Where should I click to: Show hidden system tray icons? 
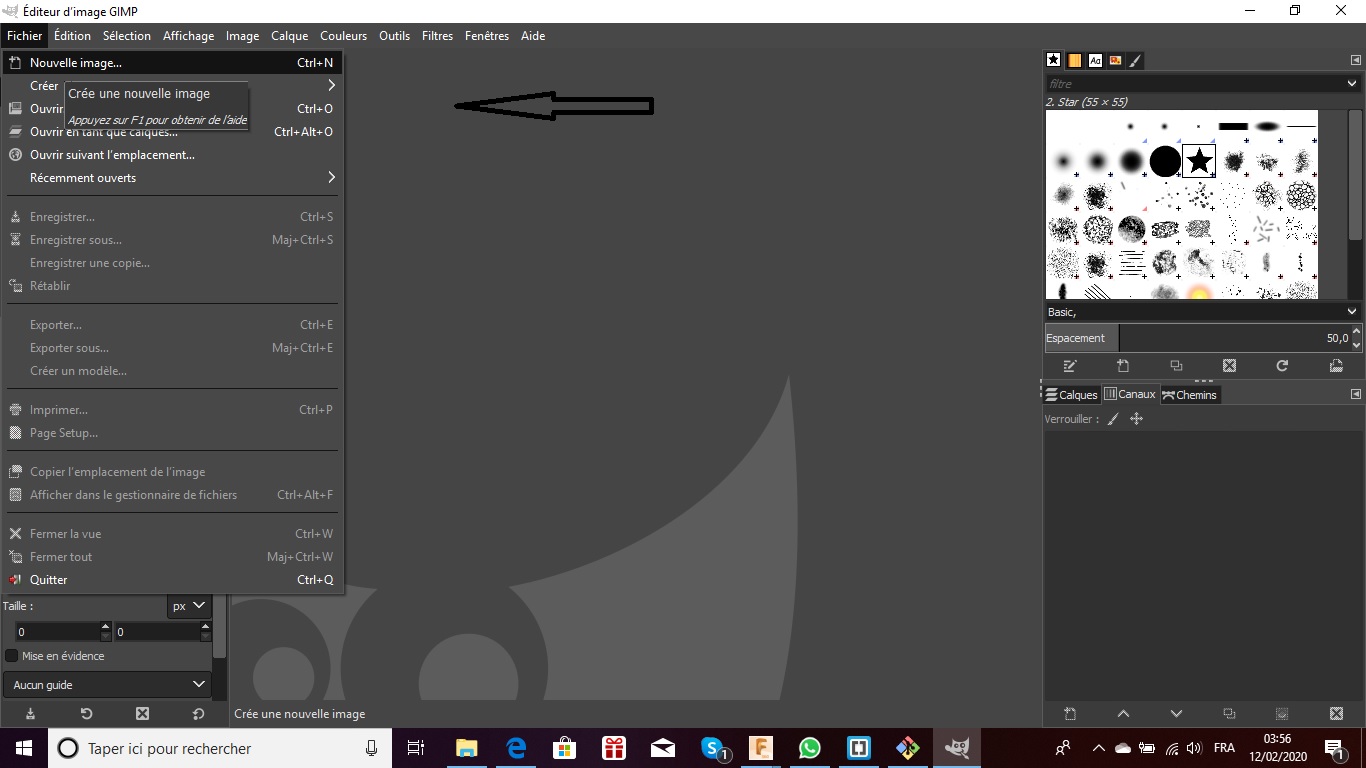1098,748
